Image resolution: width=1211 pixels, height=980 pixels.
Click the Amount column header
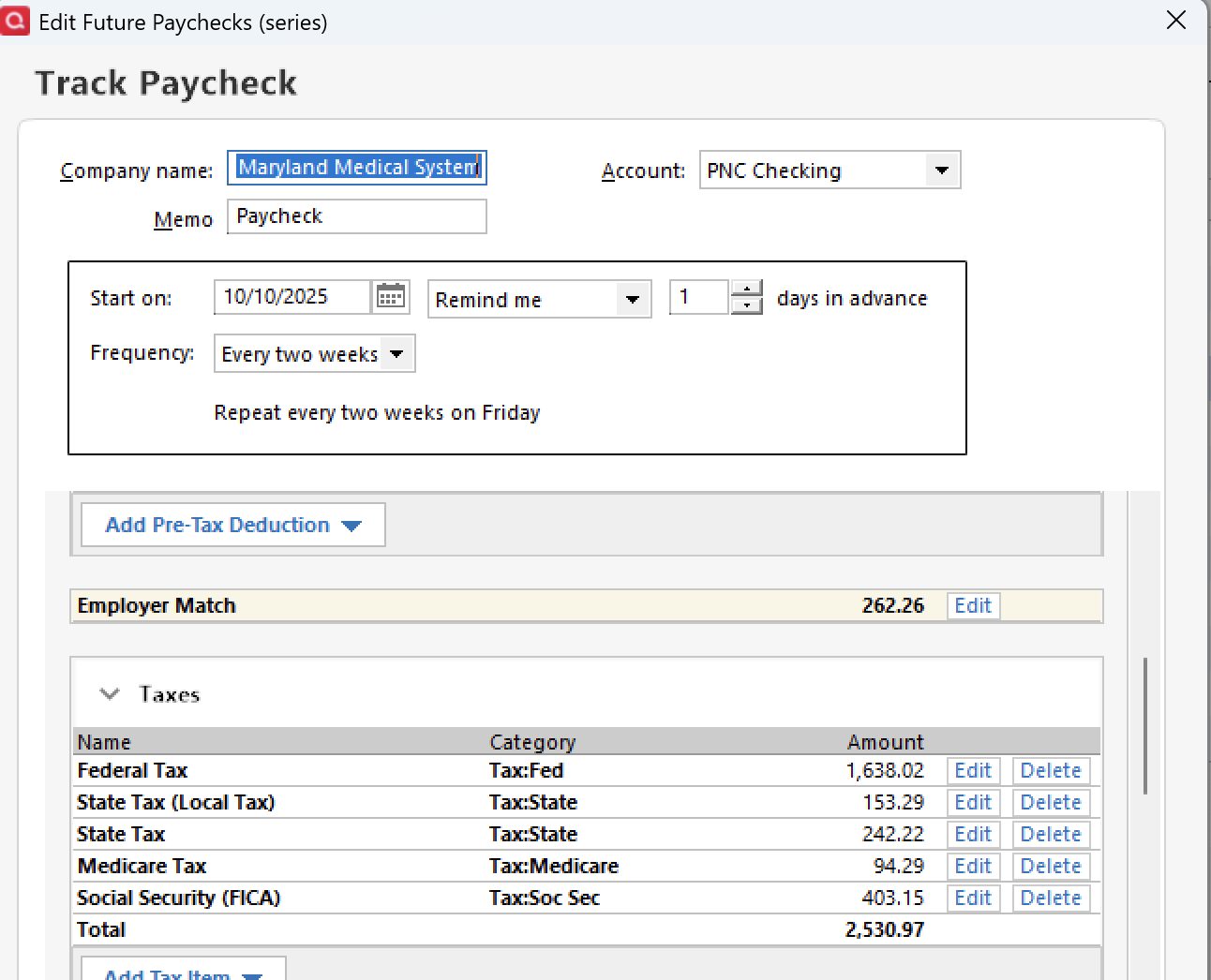click(x=886, y=742)
